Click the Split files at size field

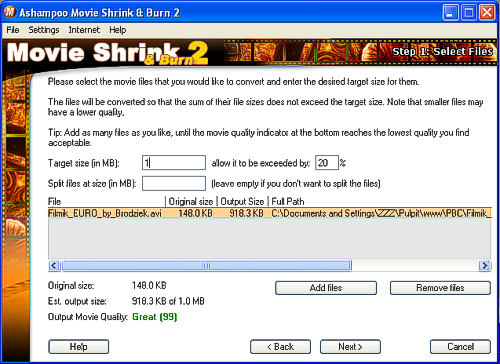click(x=174, y=183)
